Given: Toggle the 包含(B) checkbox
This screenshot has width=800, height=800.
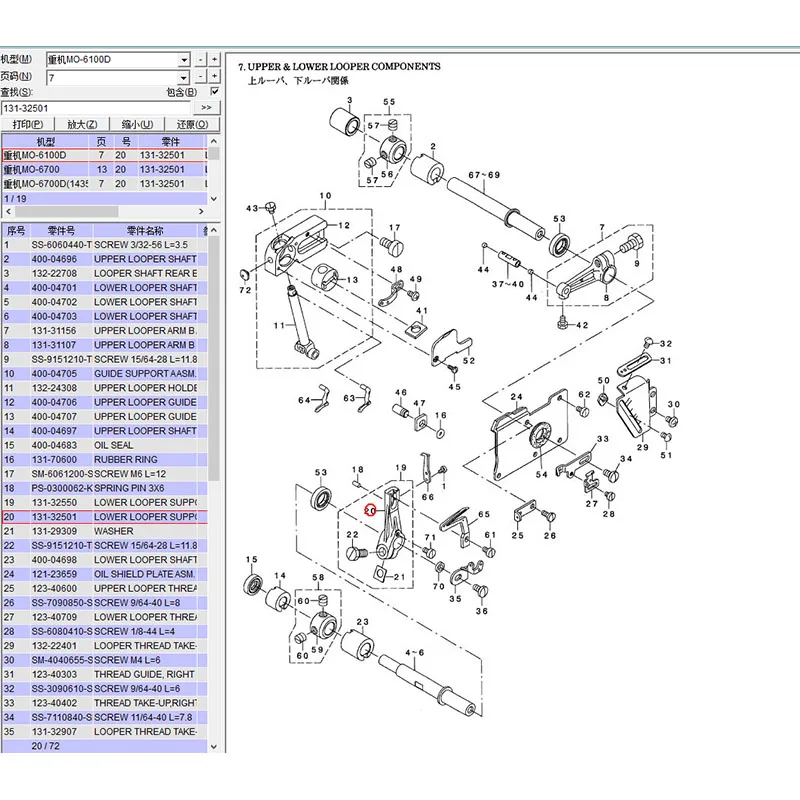Looking at the screenshot, I should click(x=215, y=91).
